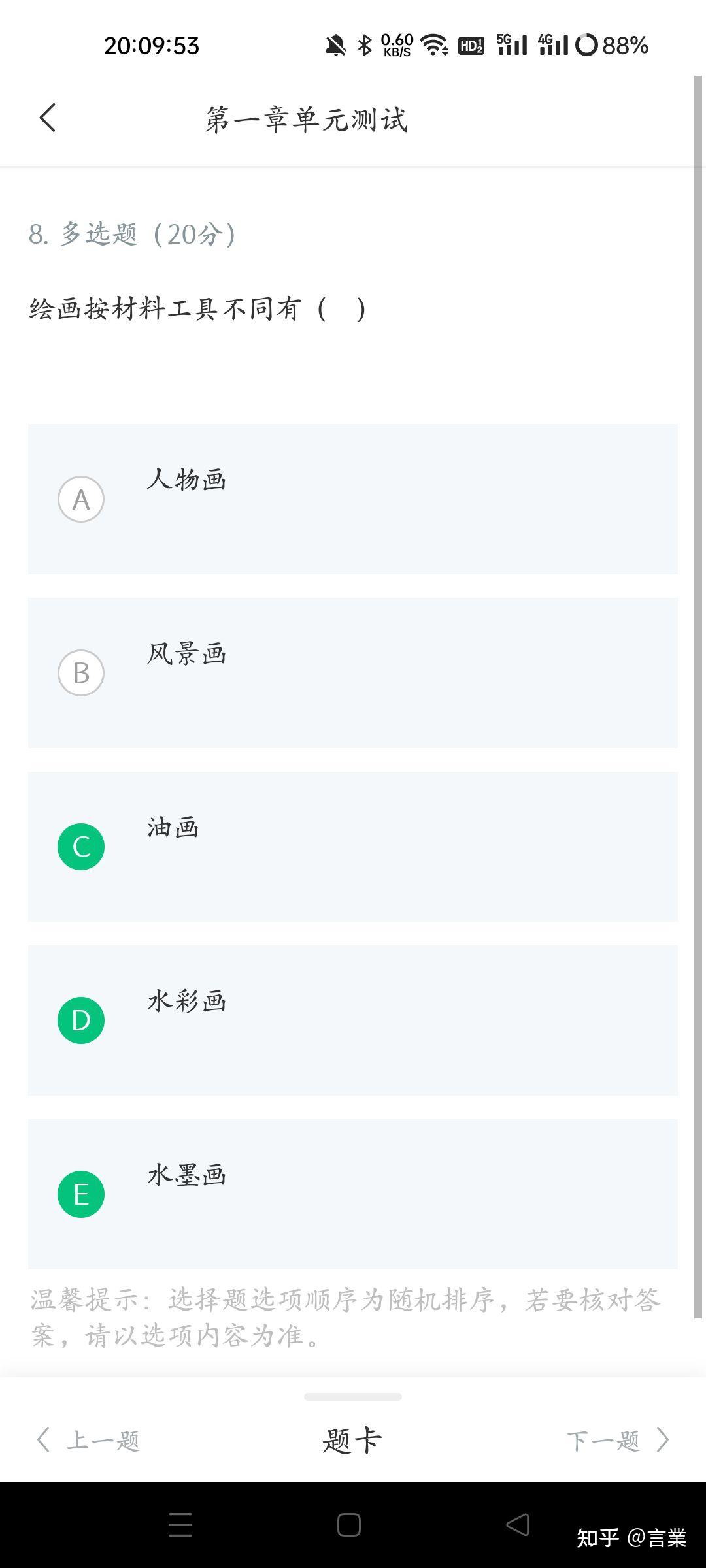Tap the muted bell status icon

[335, 46]
